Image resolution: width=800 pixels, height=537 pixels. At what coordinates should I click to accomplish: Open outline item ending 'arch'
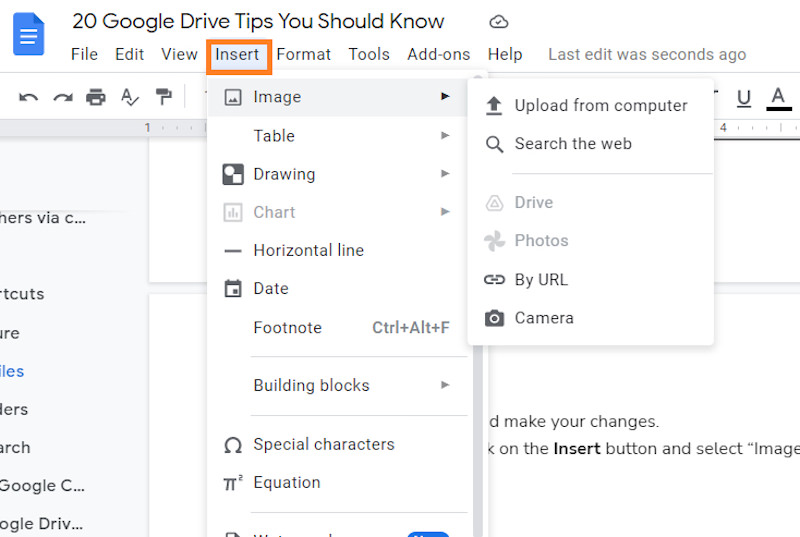[x=15, y=448]
